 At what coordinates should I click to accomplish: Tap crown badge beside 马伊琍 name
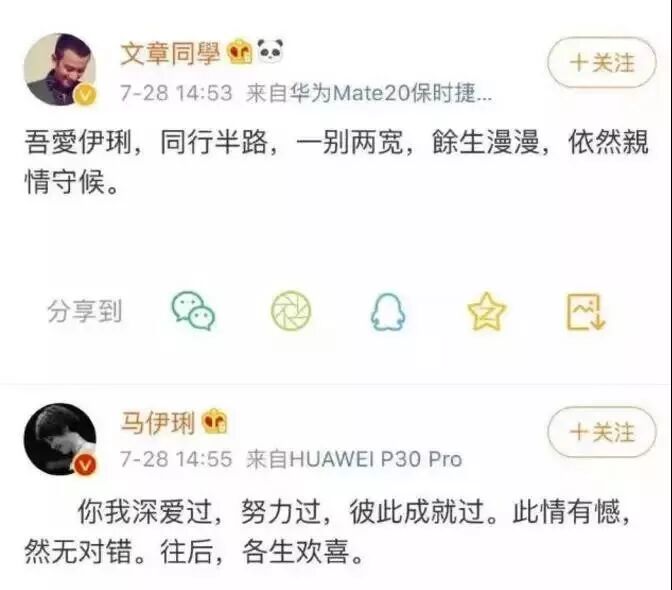(x=214, y=421)
